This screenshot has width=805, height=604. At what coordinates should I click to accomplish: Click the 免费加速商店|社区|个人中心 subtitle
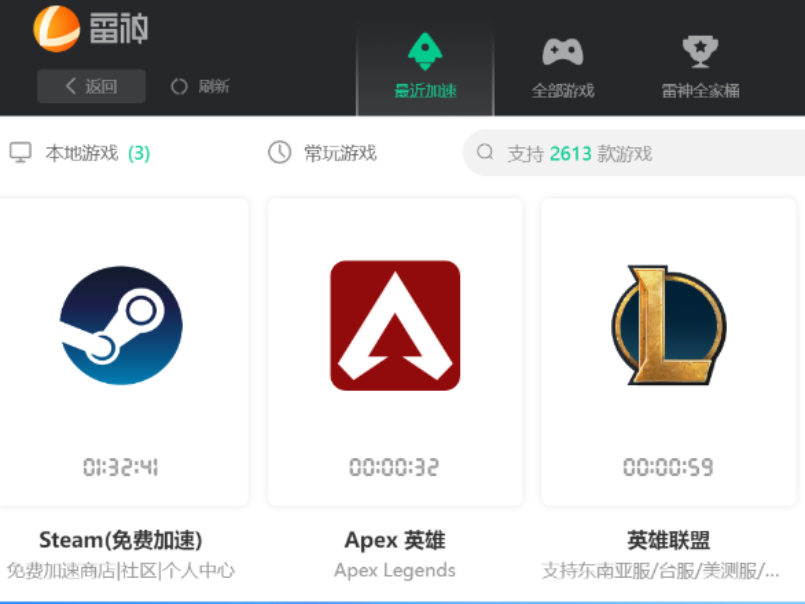(121, 571)
